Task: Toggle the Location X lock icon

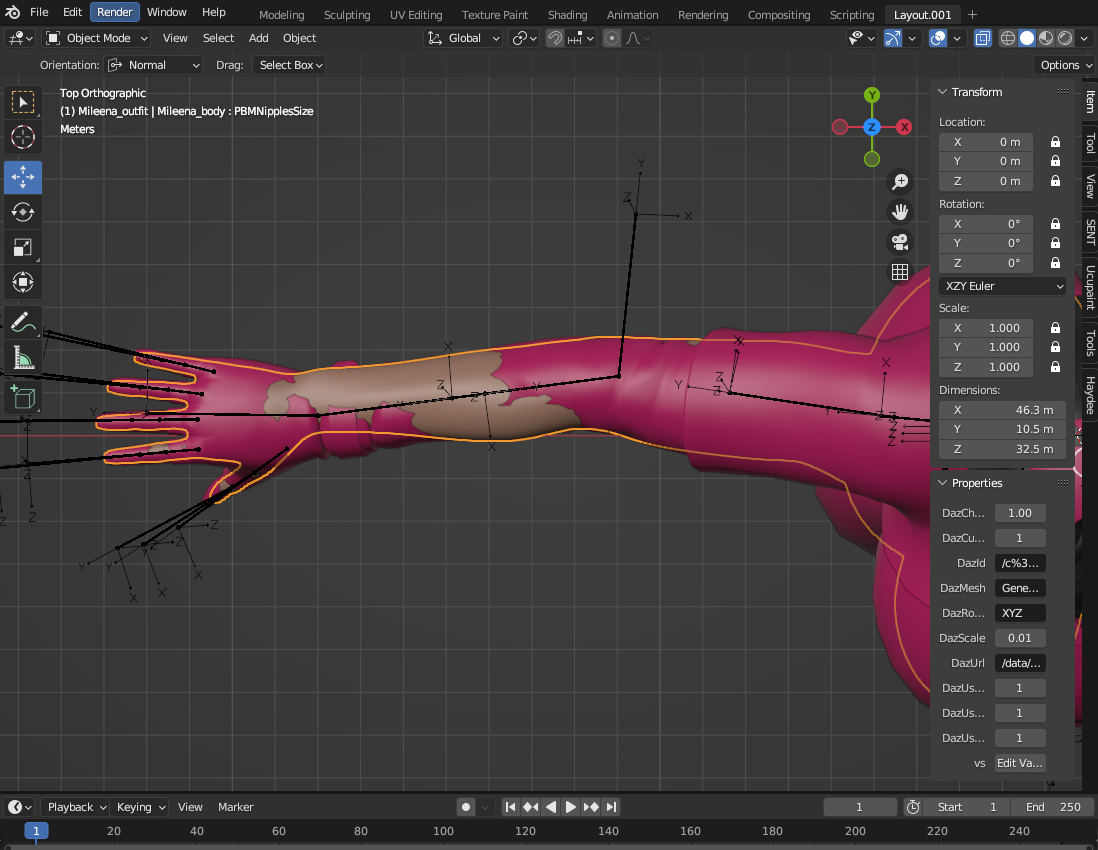Action: (x=1055, y=142)
